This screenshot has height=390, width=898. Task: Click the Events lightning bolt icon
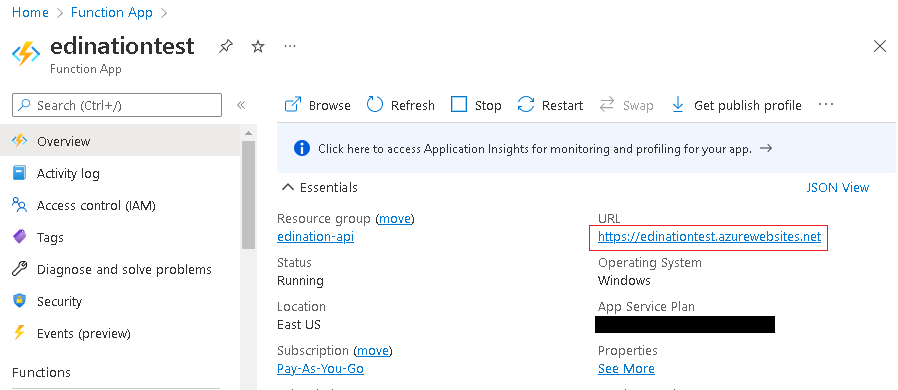coord(19,333)
